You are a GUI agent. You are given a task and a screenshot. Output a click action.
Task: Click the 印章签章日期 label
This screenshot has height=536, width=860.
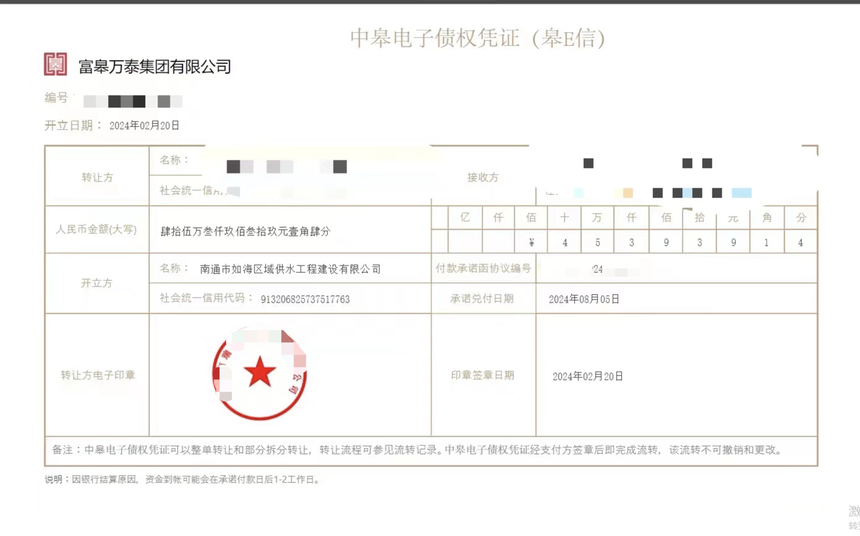(x=483, y=375)
